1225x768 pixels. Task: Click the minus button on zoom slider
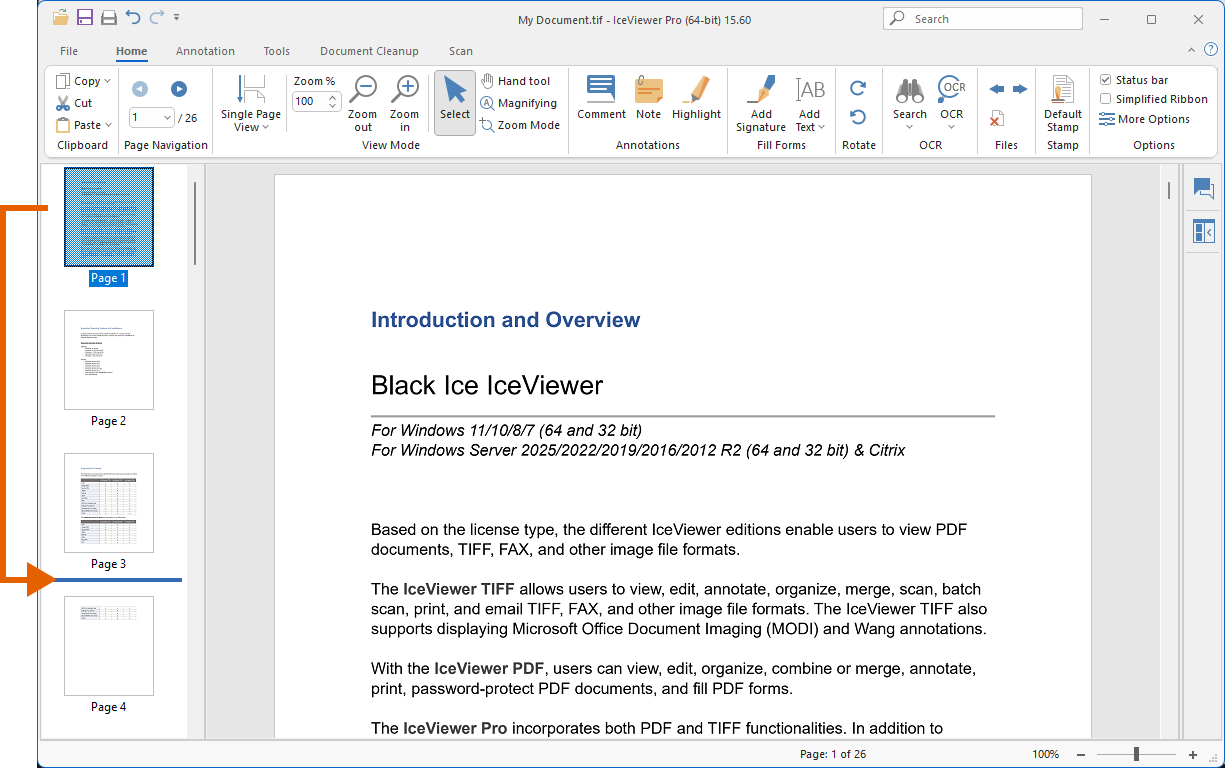click(x=1082, y=754)
